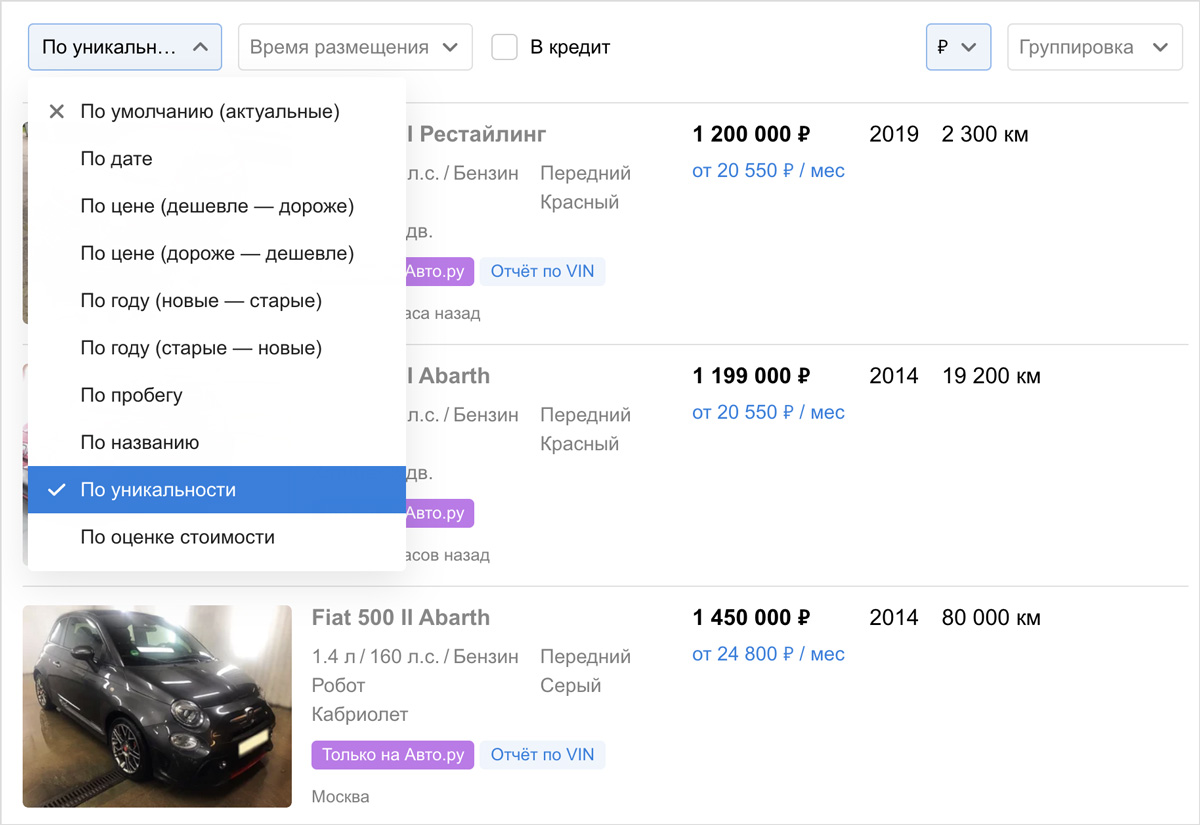Click «Серый» color text
This screenshot has height=825, width=1200.
570,686
